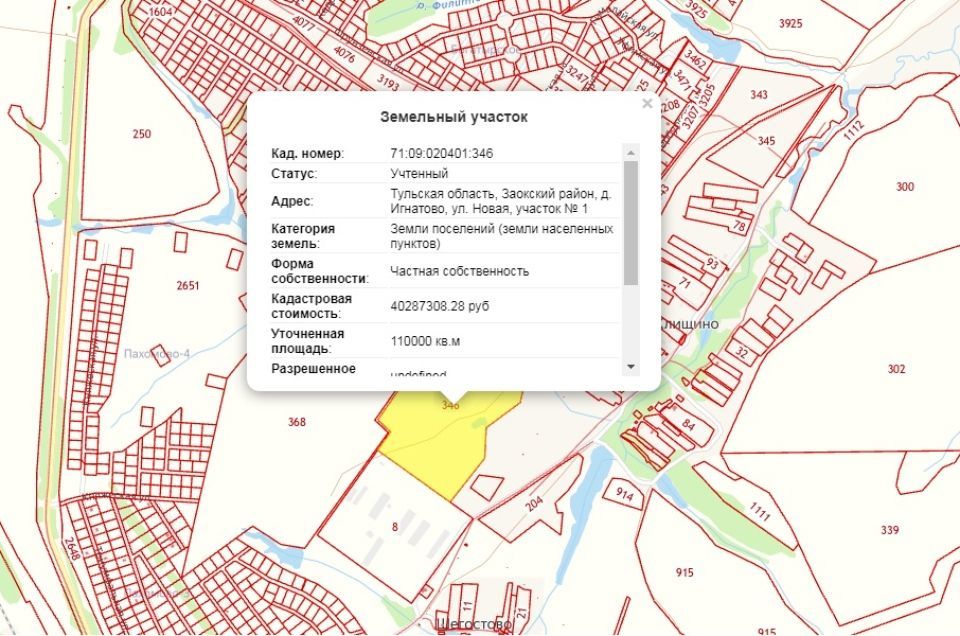Click the Адрес label

(x=291, y=201)
